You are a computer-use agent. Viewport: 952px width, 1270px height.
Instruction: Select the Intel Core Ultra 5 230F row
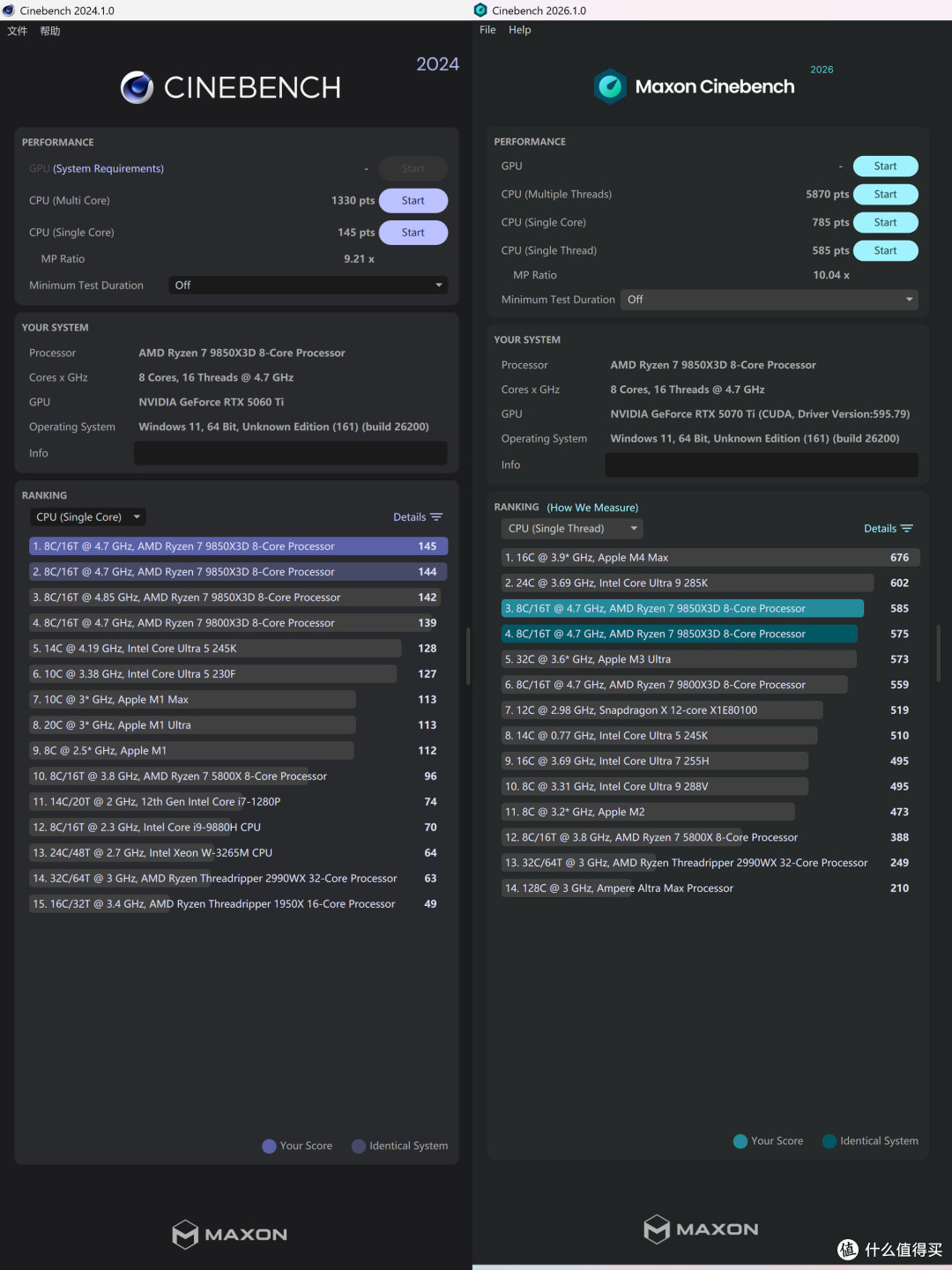click(238, 674)
